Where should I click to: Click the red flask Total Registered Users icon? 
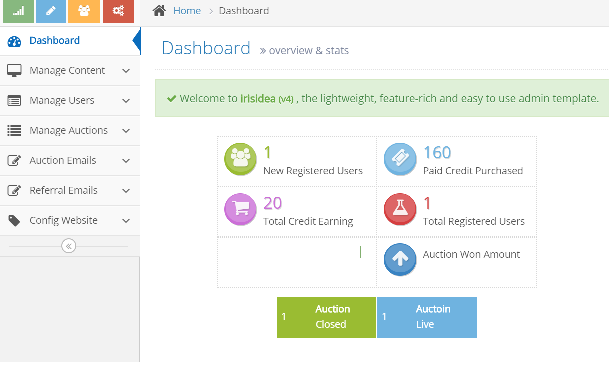click(400, 209)
